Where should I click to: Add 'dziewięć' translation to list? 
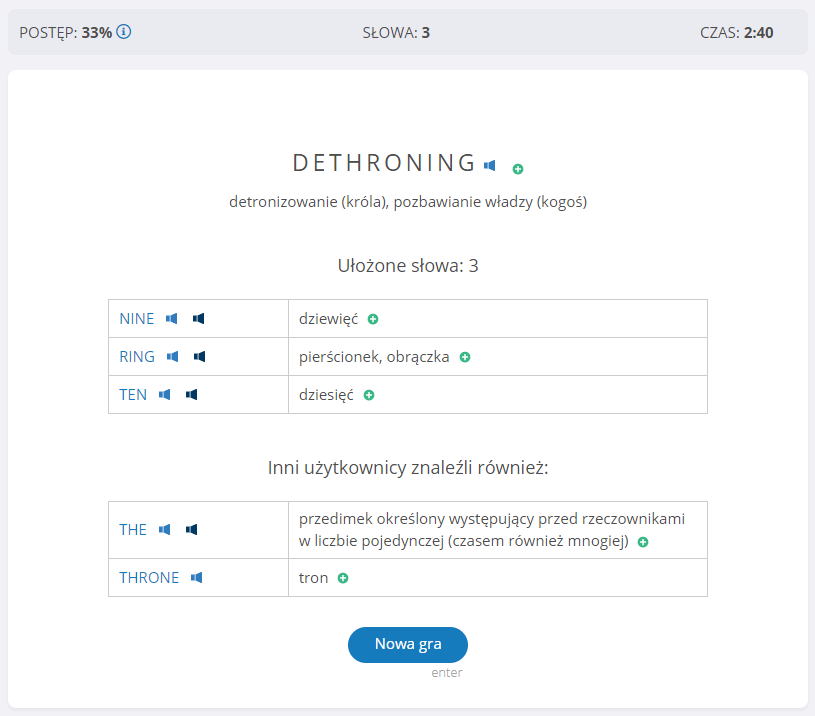[x=373, y=319]
